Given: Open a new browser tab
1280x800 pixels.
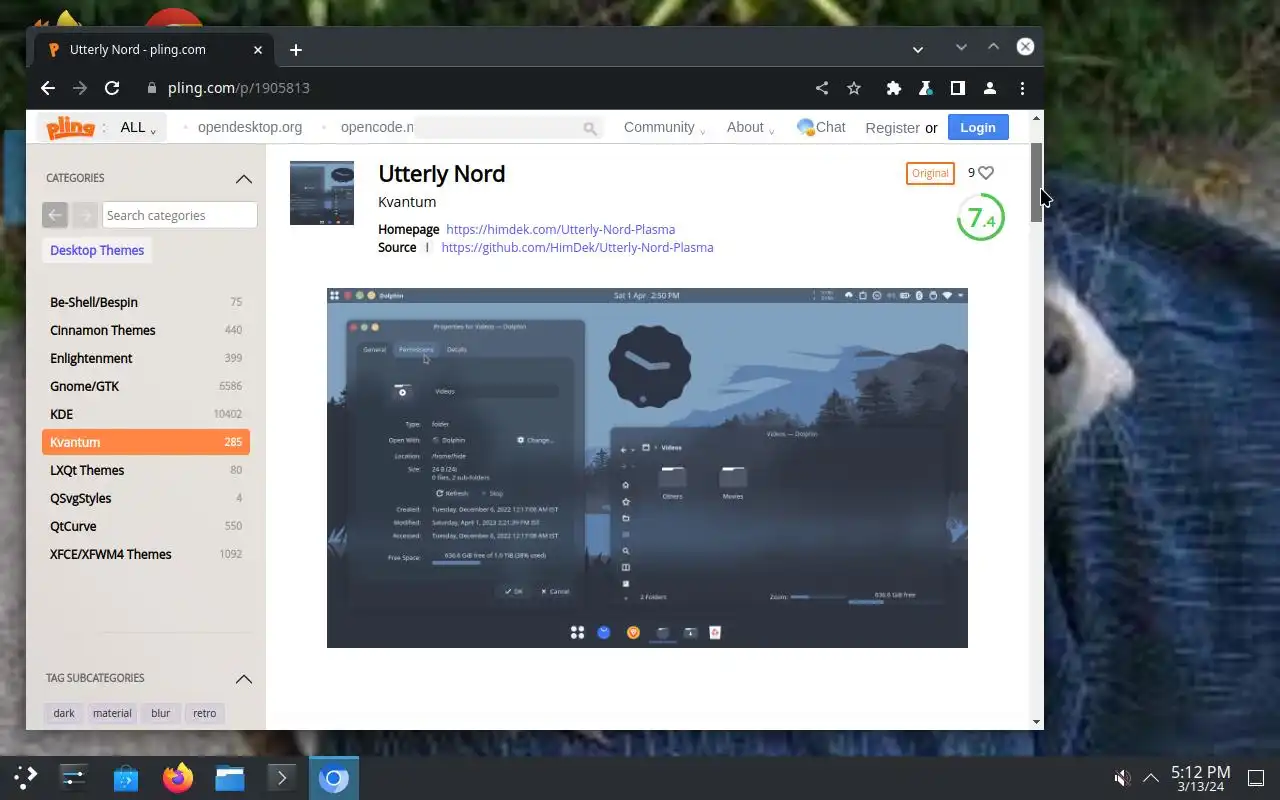Looking at the screenshot, I should (296, 50).
